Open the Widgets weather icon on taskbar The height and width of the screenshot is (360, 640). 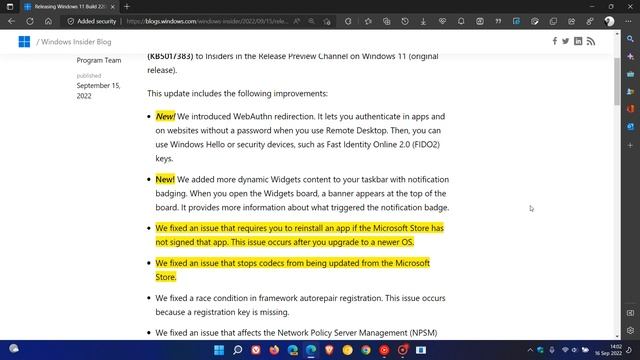[x=14, y=349]
